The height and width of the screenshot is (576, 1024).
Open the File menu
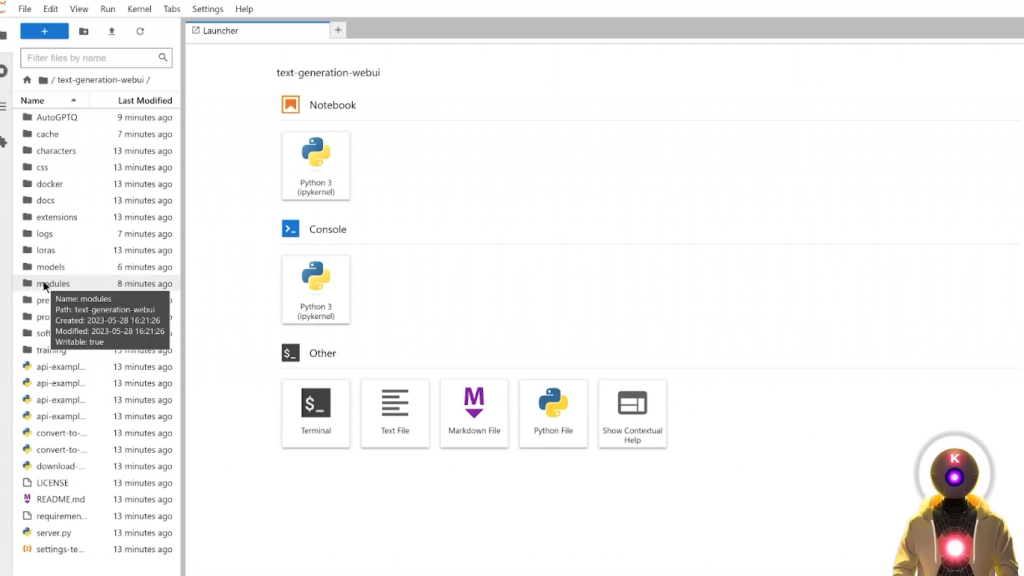25,9
